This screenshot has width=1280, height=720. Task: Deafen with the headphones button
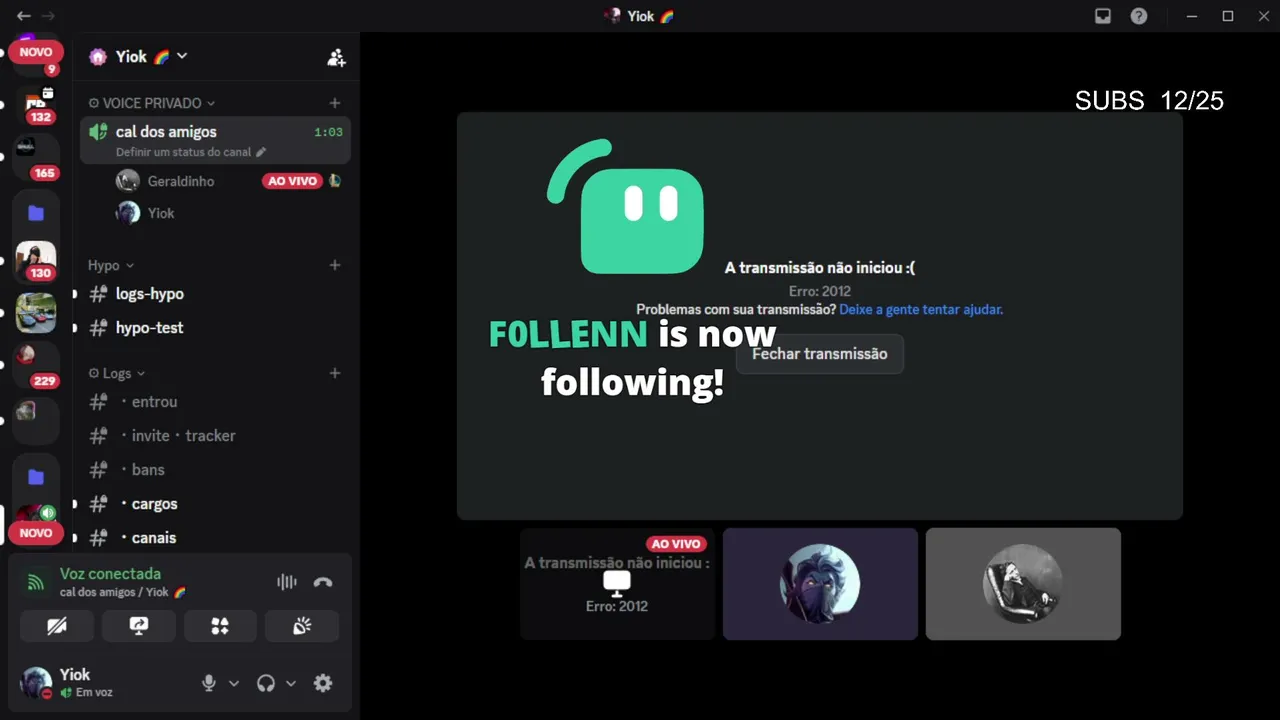[266, 683]
